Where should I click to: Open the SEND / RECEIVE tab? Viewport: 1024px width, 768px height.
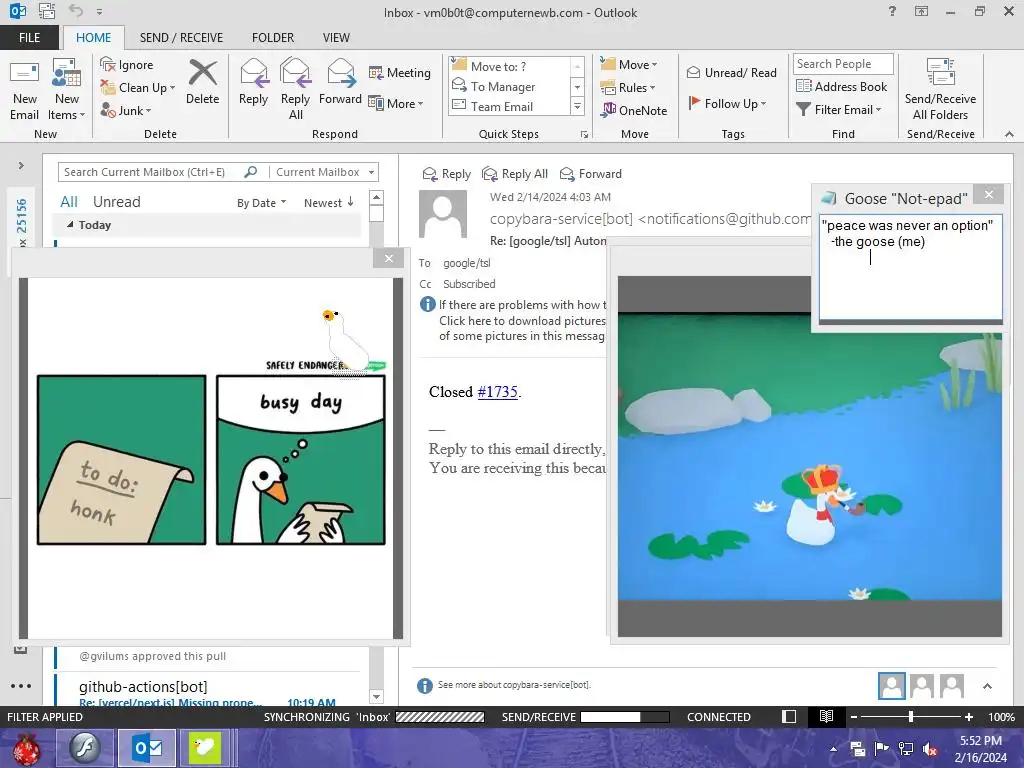click(x=181, y=37)
